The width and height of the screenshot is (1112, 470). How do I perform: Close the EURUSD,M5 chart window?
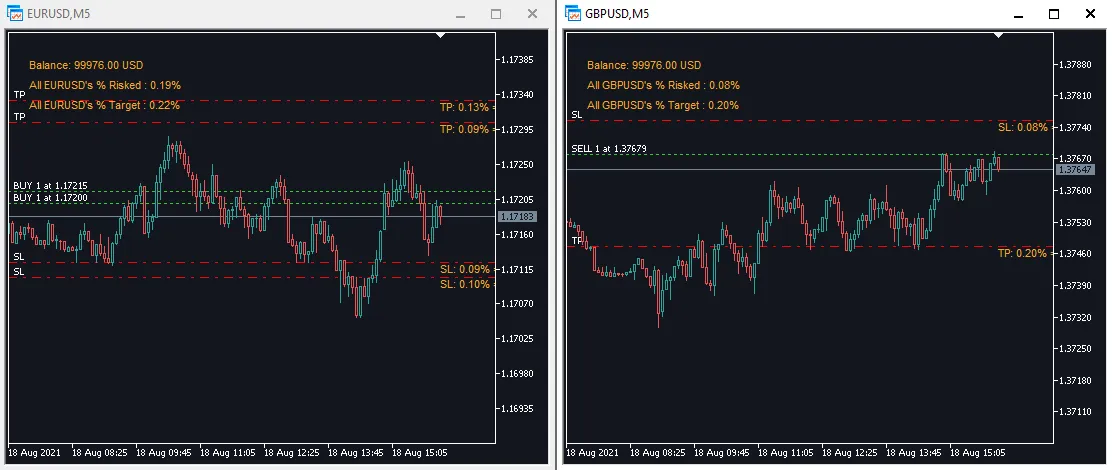[531, 14]
